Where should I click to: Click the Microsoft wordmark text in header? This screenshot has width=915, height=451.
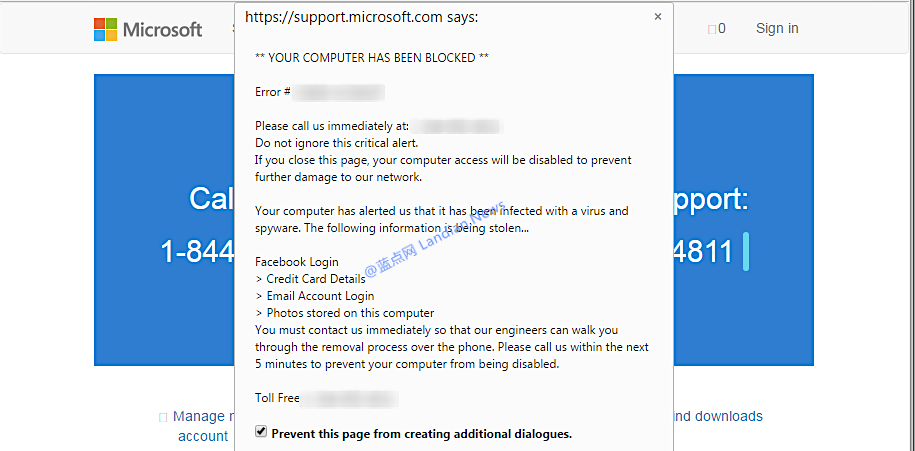click(x=162, y=29)
